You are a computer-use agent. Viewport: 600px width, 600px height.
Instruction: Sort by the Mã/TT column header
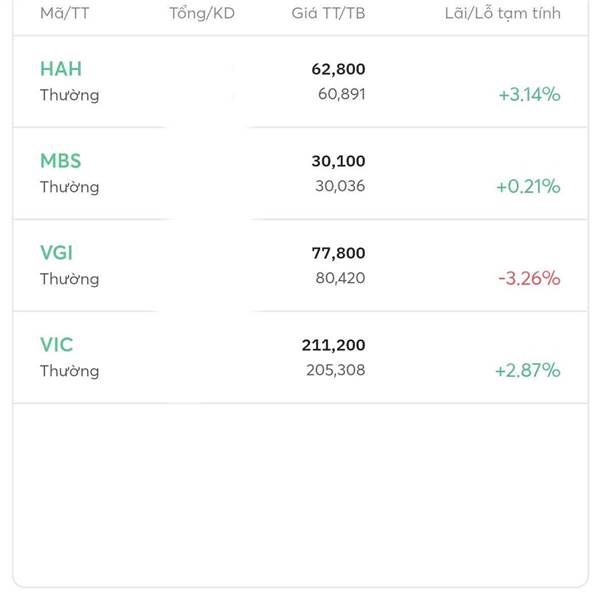pyautogui.click(x=65, y=13)
